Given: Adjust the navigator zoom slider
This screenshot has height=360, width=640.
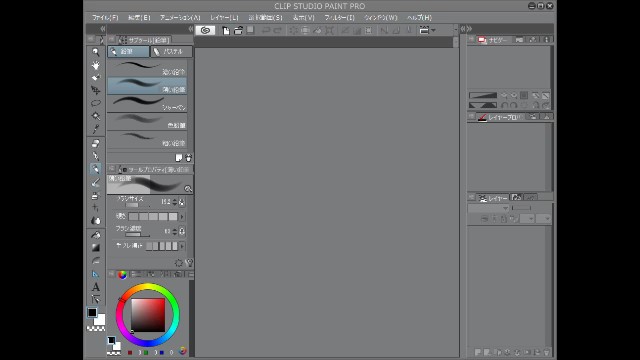Looking at the screenshot, I should pos(483,96).
